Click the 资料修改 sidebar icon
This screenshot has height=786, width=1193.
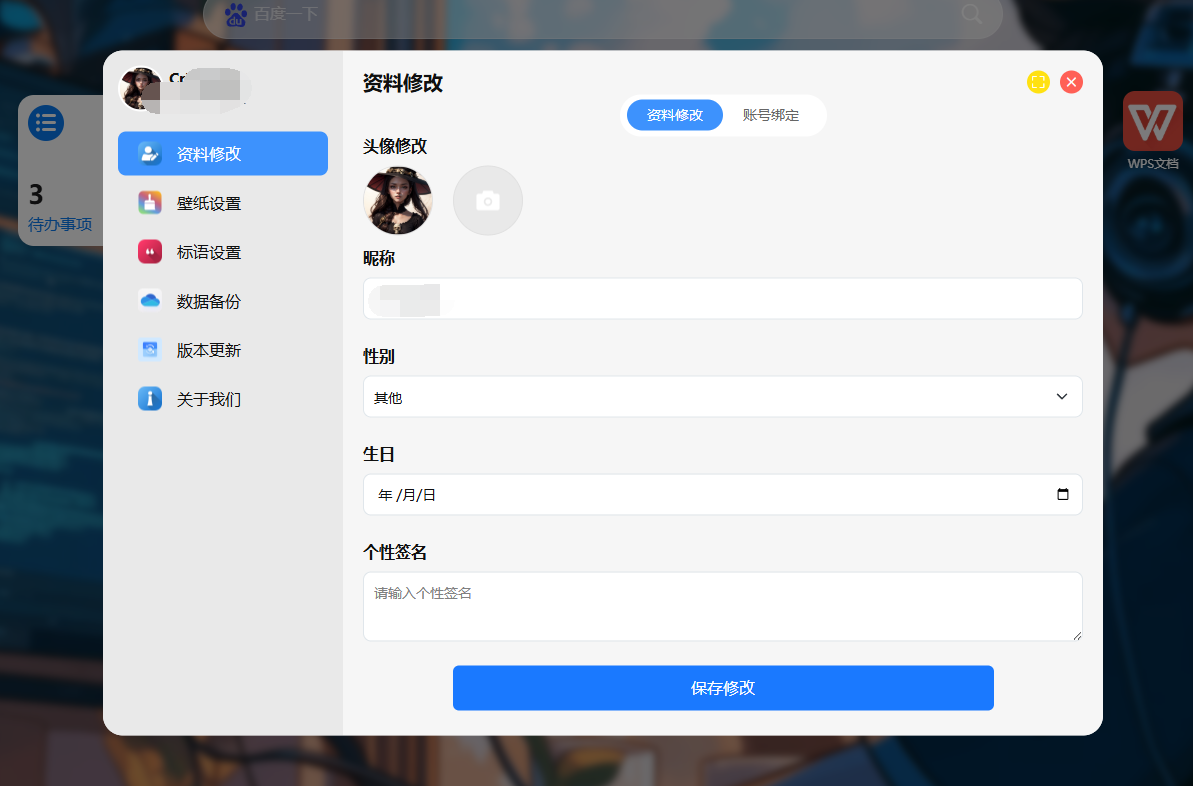pos(150,154)
